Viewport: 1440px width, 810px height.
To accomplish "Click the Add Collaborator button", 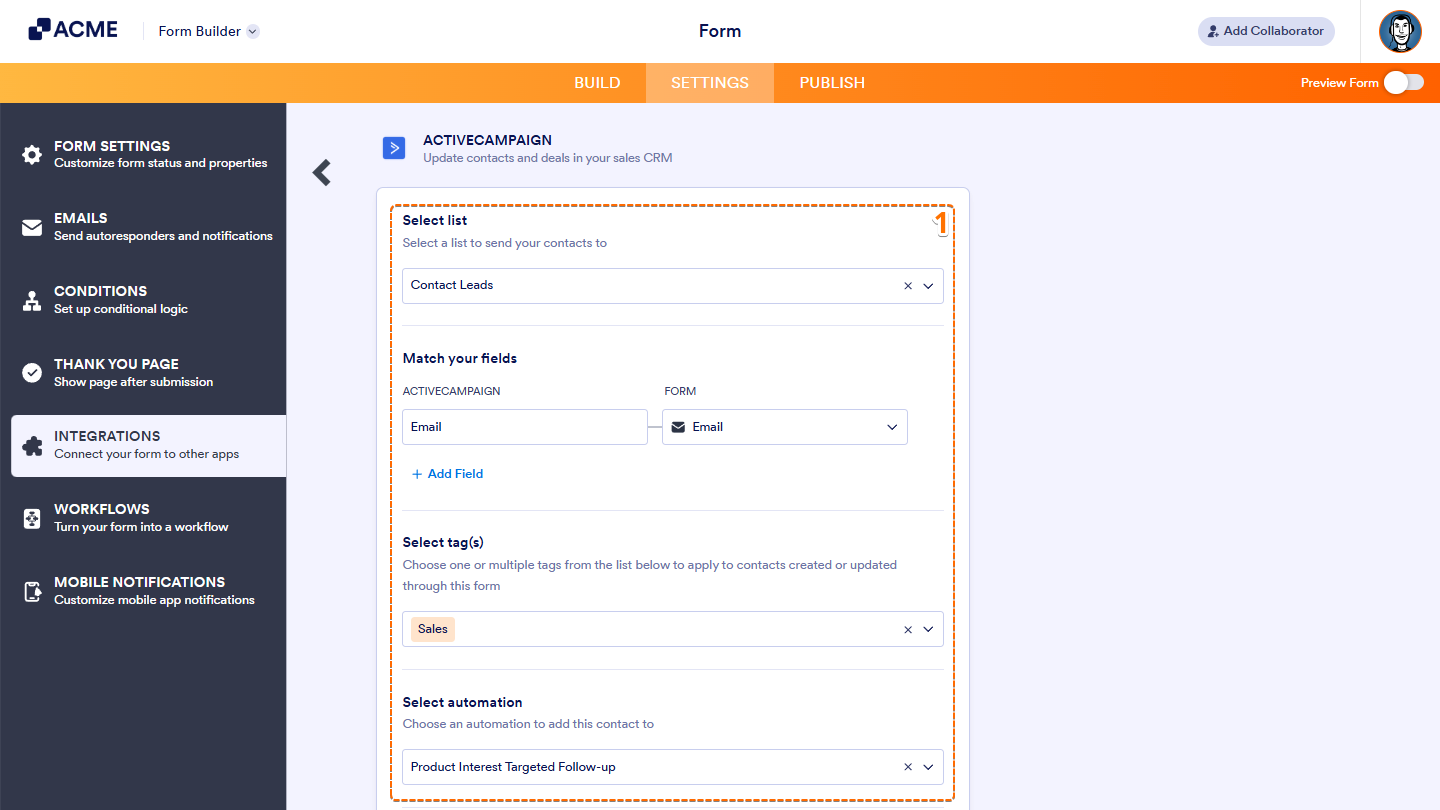I will pyautogui.click(x=1266, y=31).
